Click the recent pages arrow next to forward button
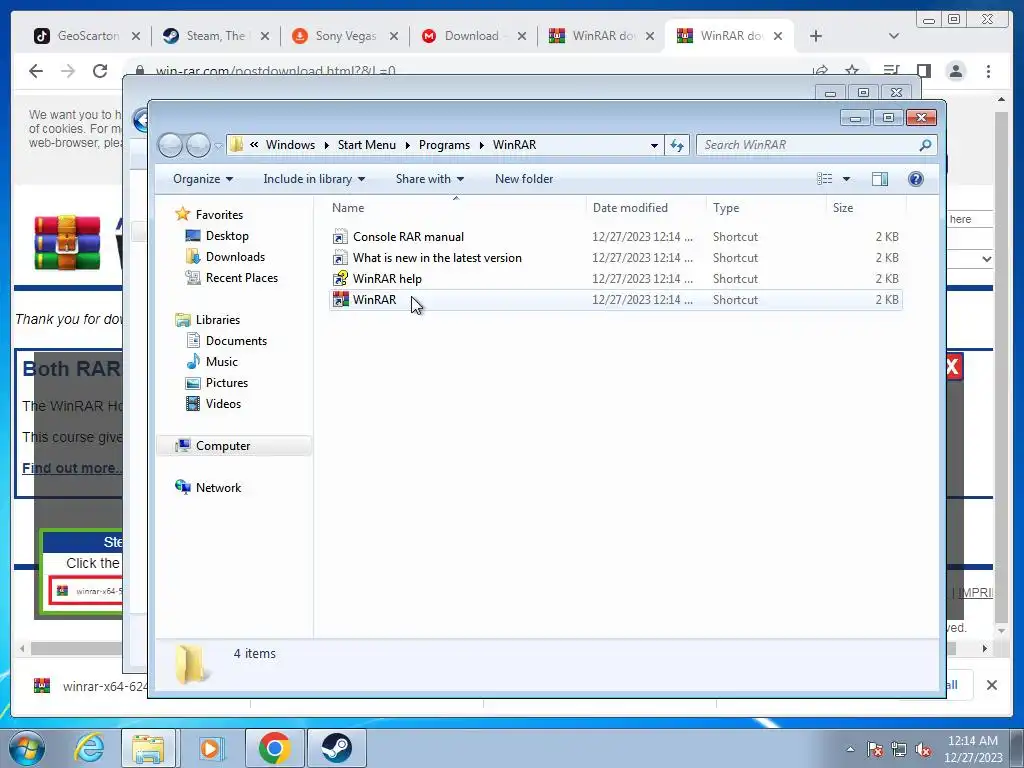The height and width of the screenshot is (768, 1024). (218, 146)
